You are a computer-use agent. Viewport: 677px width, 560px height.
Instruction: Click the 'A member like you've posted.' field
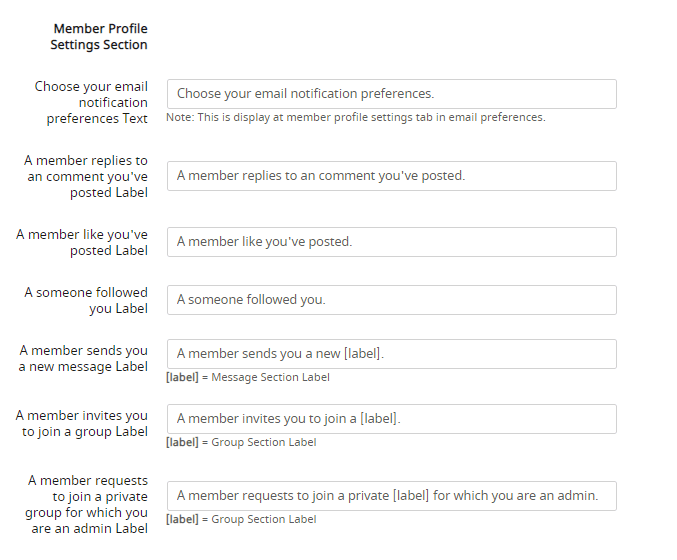coord(392,242)
